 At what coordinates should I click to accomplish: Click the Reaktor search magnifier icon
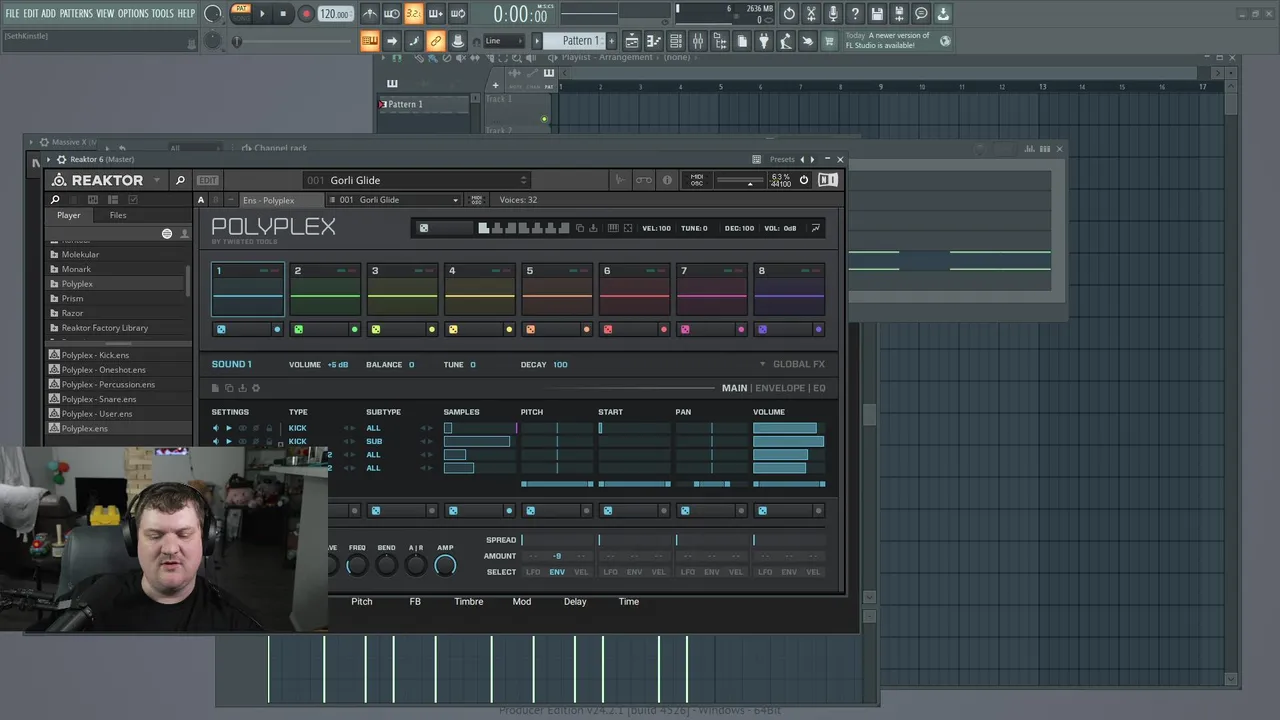pyautogui.click(x=180, y=180)
